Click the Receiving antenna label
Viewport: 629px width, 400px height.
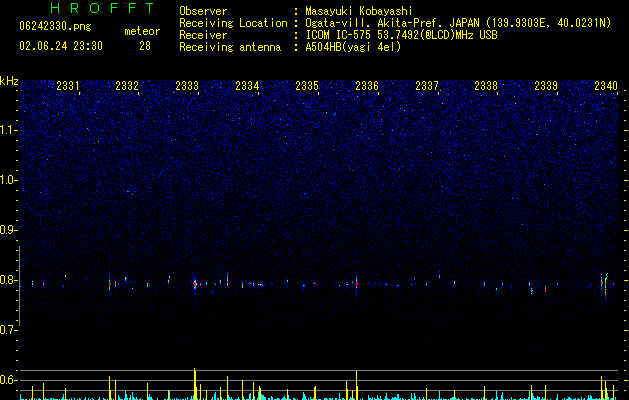click(x=230, y=47)
